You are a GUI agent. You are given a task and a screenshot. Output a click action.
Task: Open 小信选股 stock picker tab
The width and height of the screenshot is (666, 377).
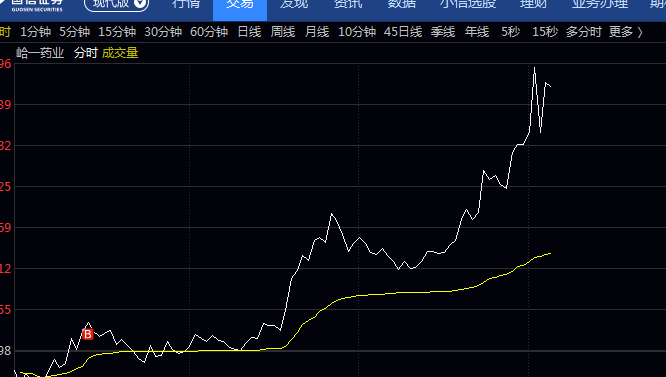[468, 4]
